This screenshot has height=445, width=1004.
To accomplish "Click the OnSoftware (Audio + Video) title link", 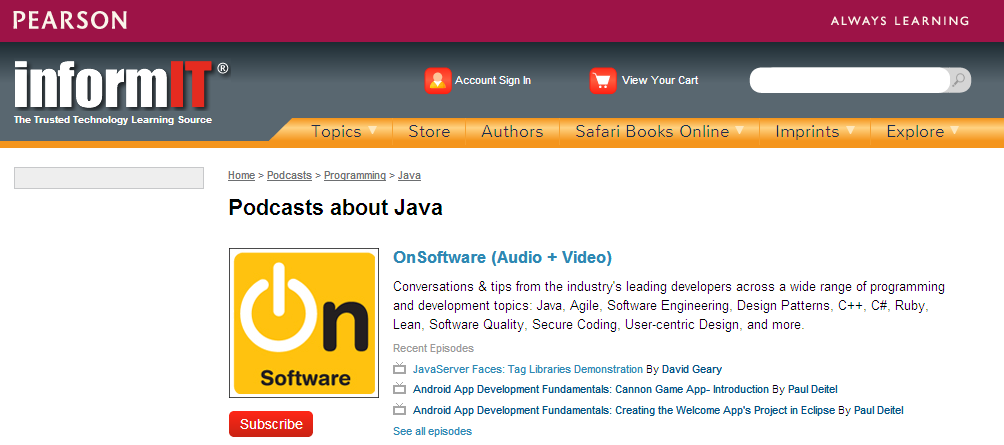I will click(x=502, y=257).
